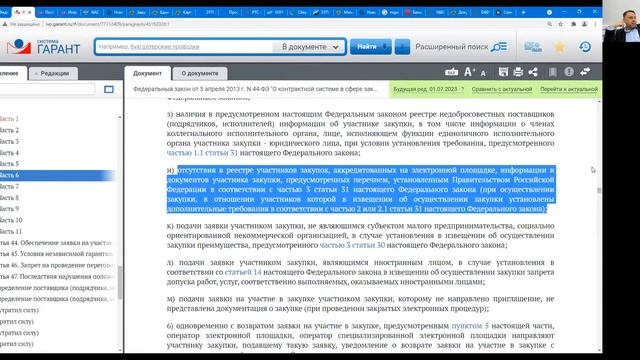The width and height of the screenshot is (640, 360).
Task: Add a bookmark with bookmark icon
Action: point(553,72)
